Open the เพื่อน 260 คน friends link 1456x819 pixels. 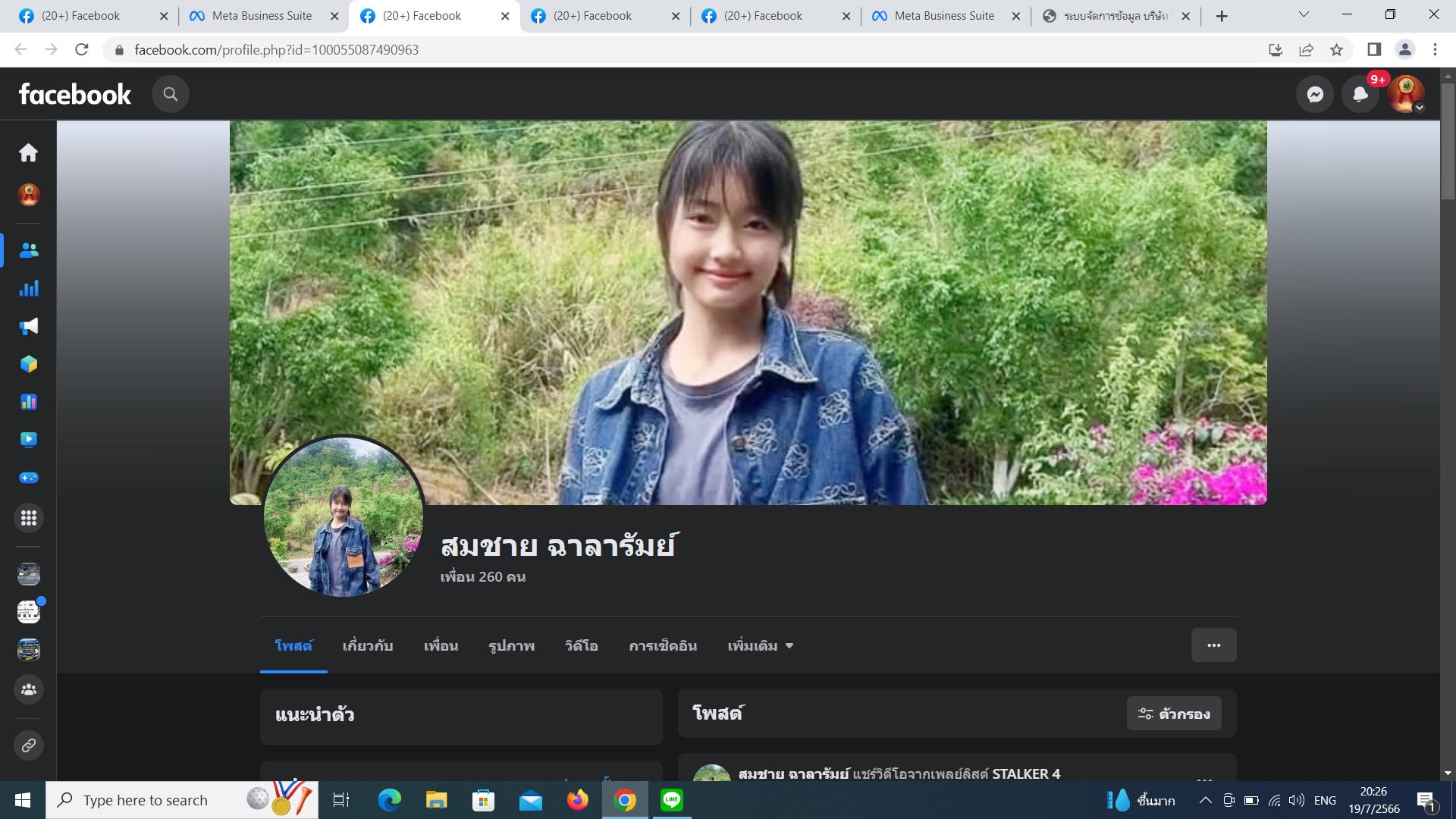pos(483,577)
